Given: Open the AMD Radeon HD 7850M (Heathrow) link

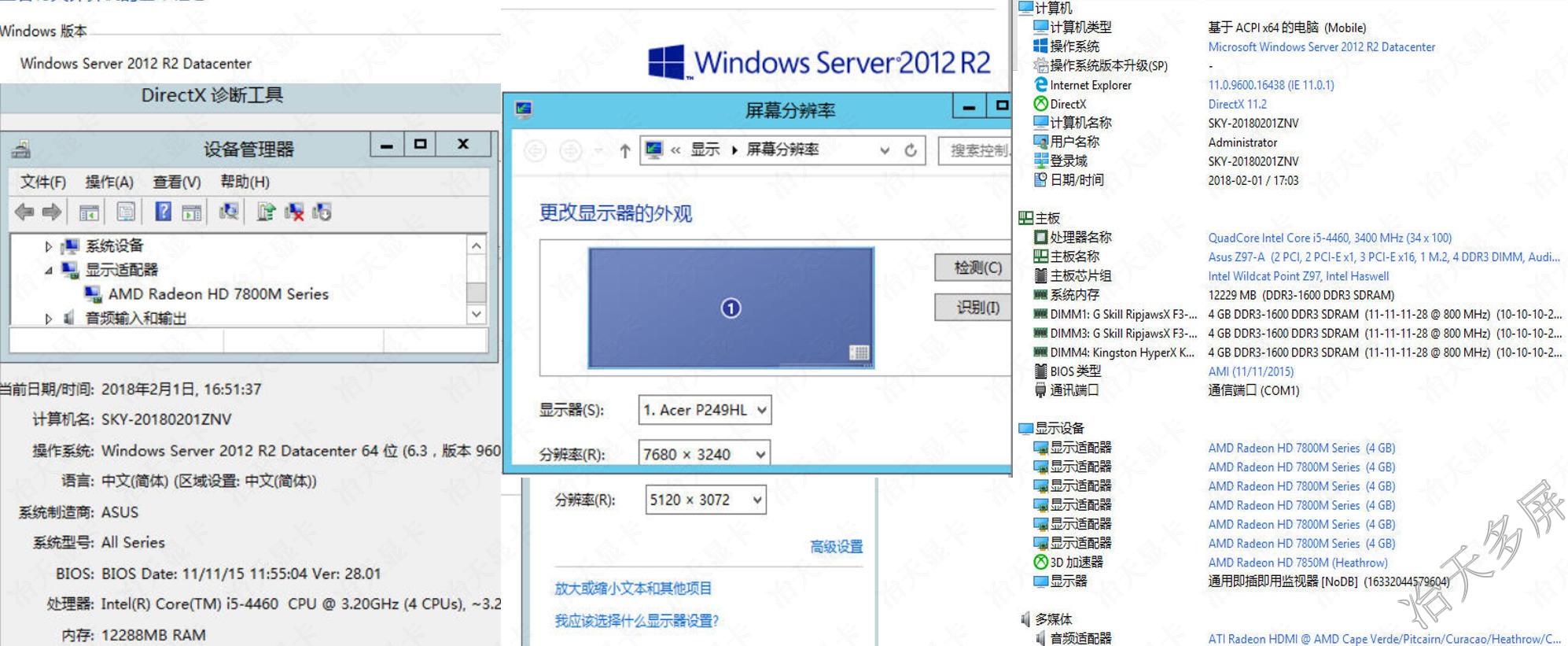Looking at the screenshot, I should point(1297,563).
